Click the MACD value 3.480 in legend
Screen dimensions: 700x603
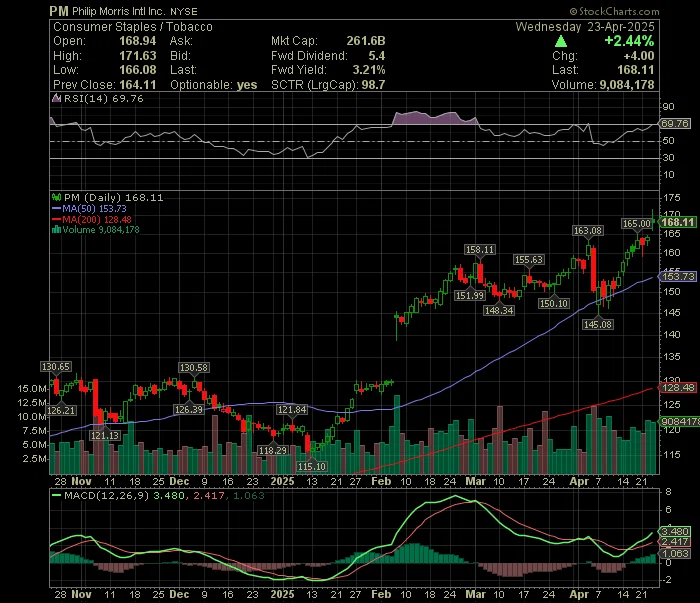(169, 495)
